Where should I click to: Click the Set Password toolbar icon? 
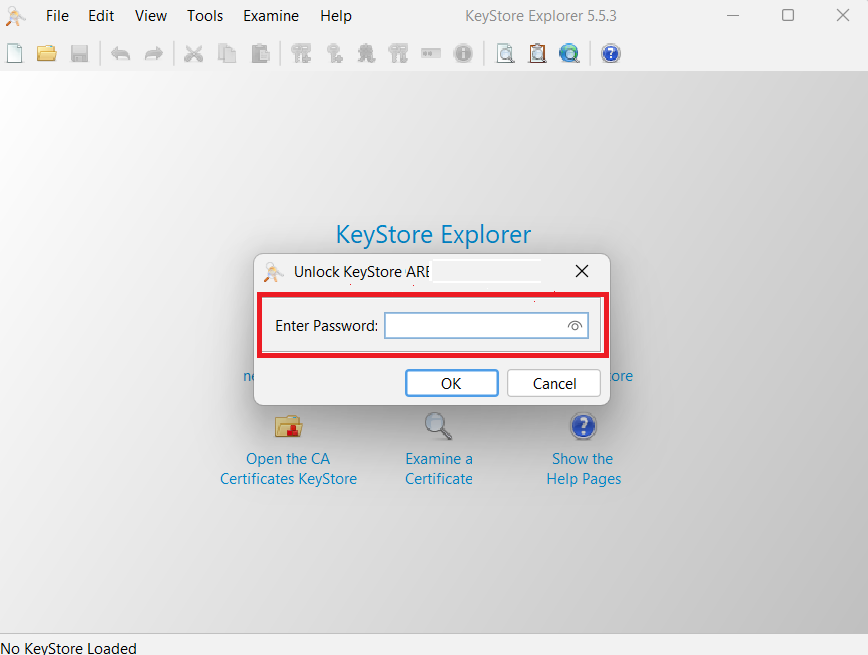[x=431, y=53]
